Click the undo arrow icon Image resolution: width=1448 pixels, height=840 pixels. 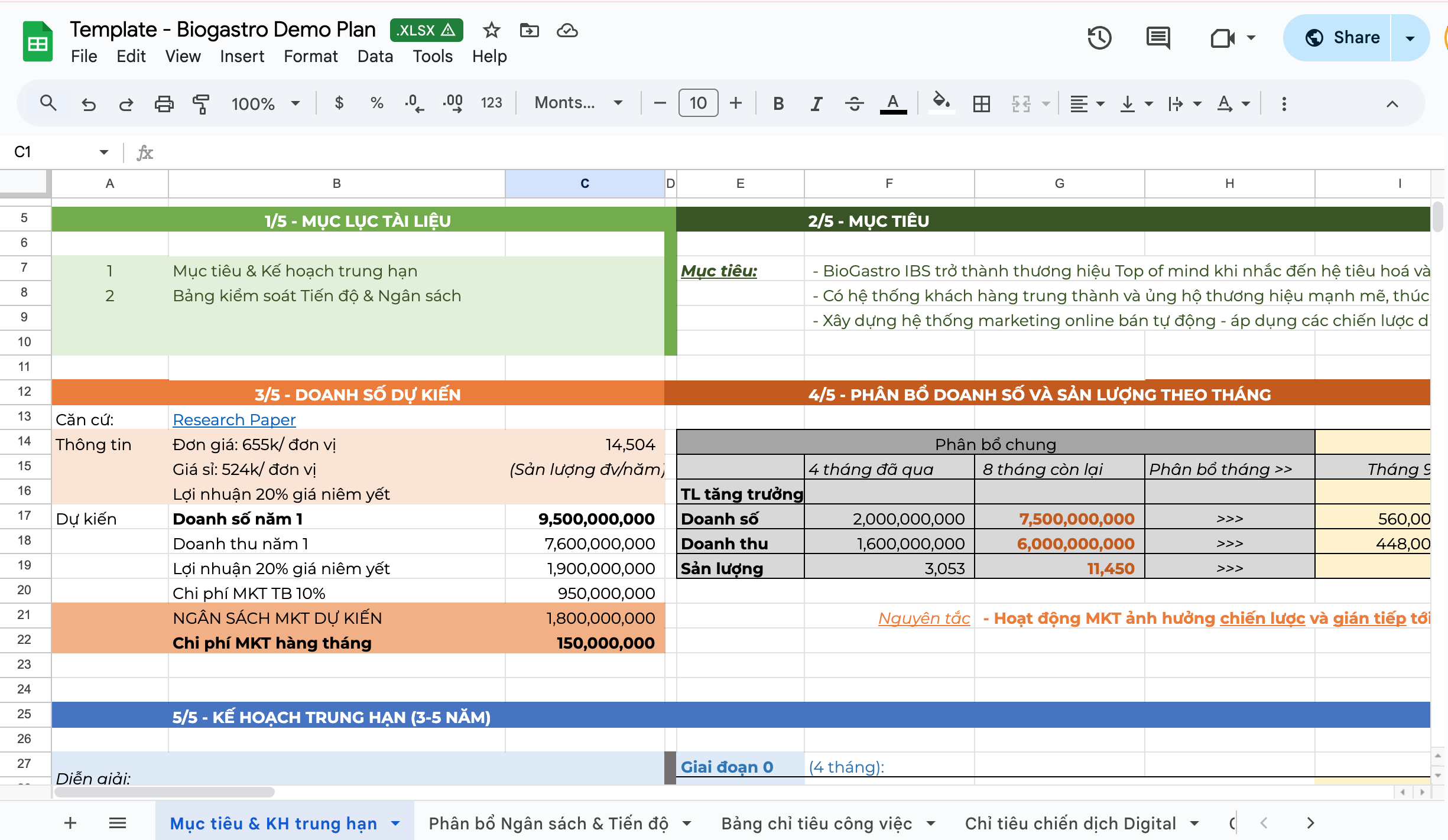click(89, 104)
